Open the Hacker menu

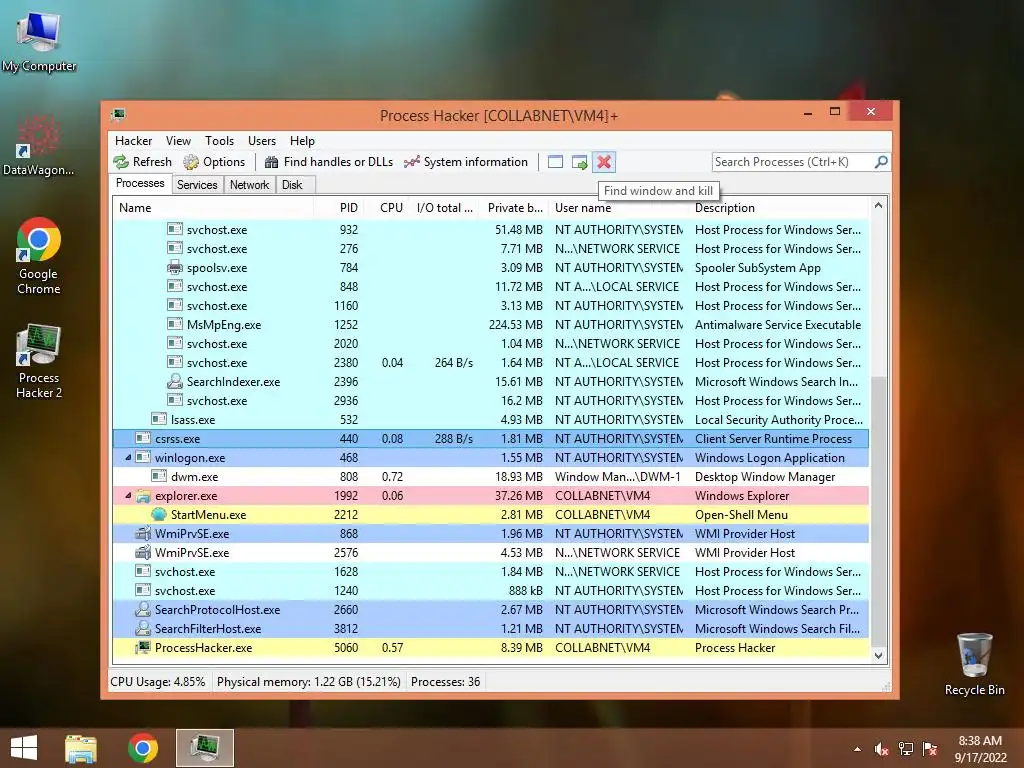click(x=133, y=140)
